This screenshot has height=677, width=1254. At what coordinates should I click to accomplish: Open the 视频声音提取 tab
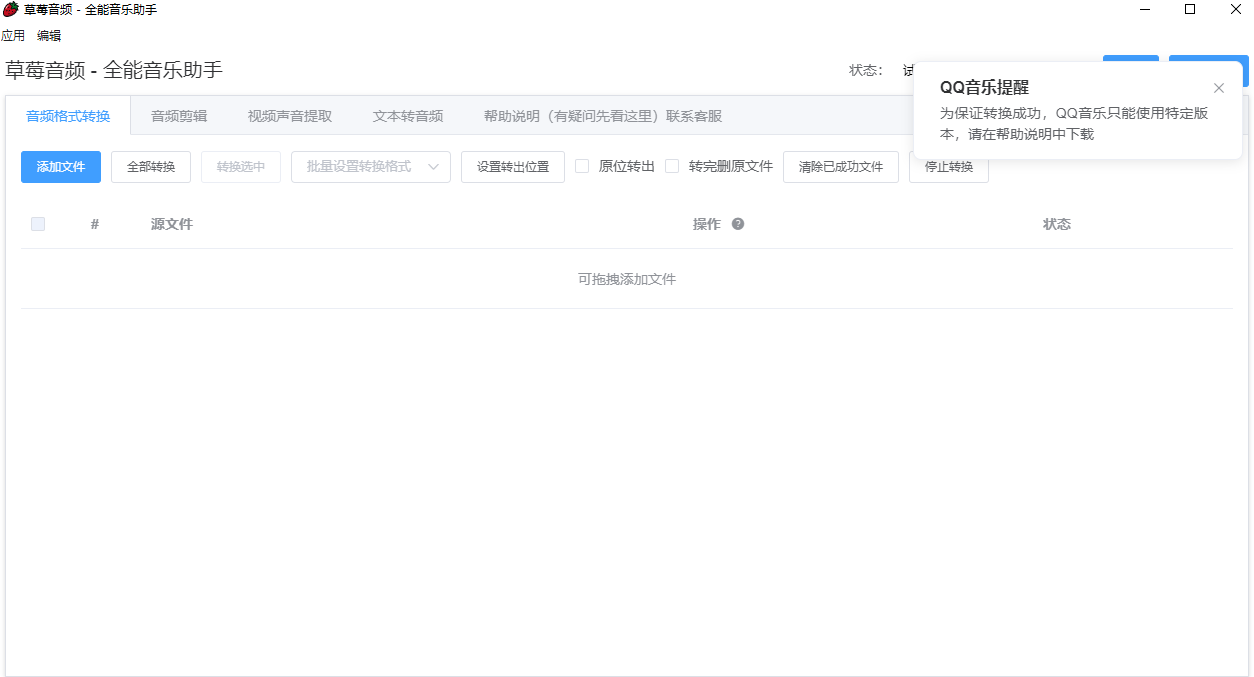pyautogui.click(x=290, y=116)
